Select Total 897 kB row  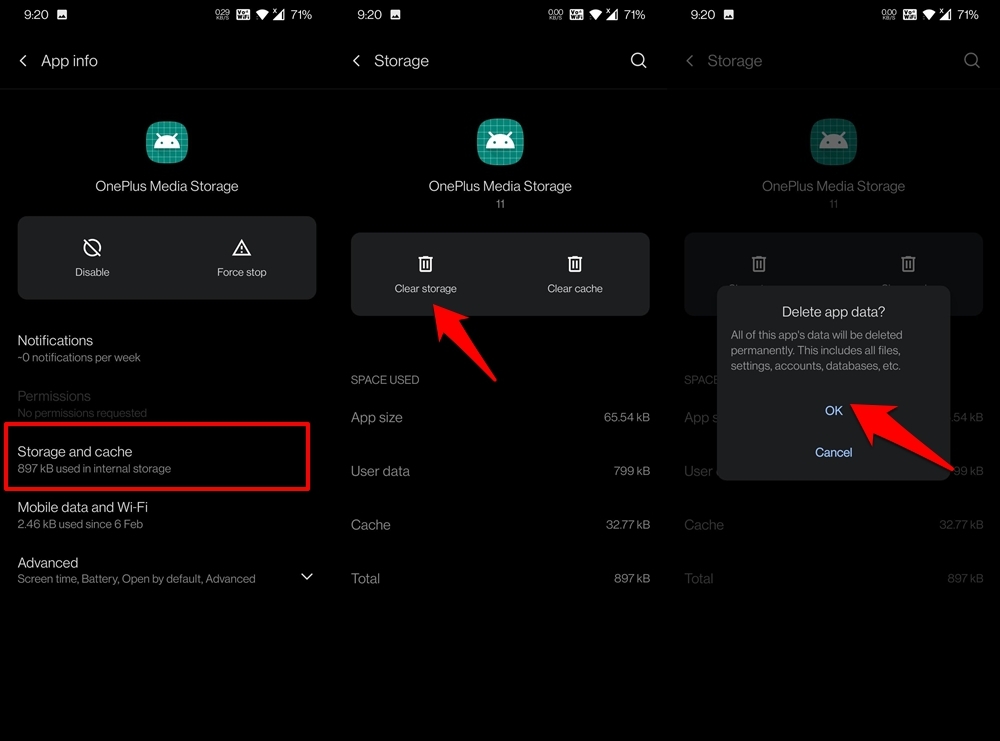point(500,578)
